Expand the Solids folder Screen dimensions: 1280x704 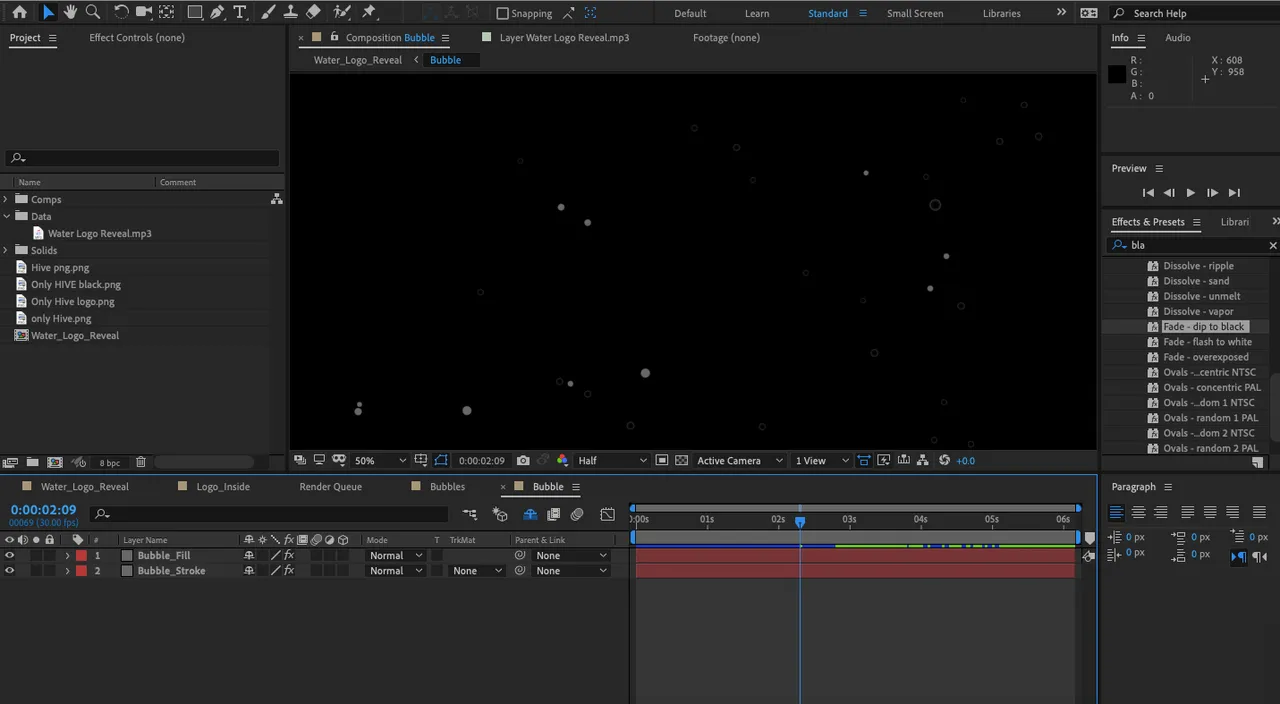(6, 250)
